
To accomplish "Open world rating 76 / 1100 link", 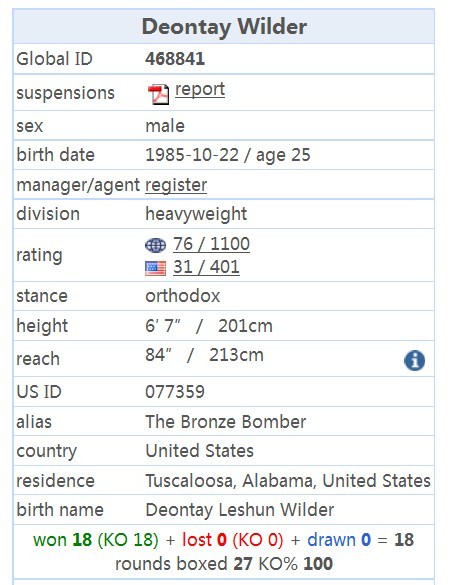I will tap(211, 244).
